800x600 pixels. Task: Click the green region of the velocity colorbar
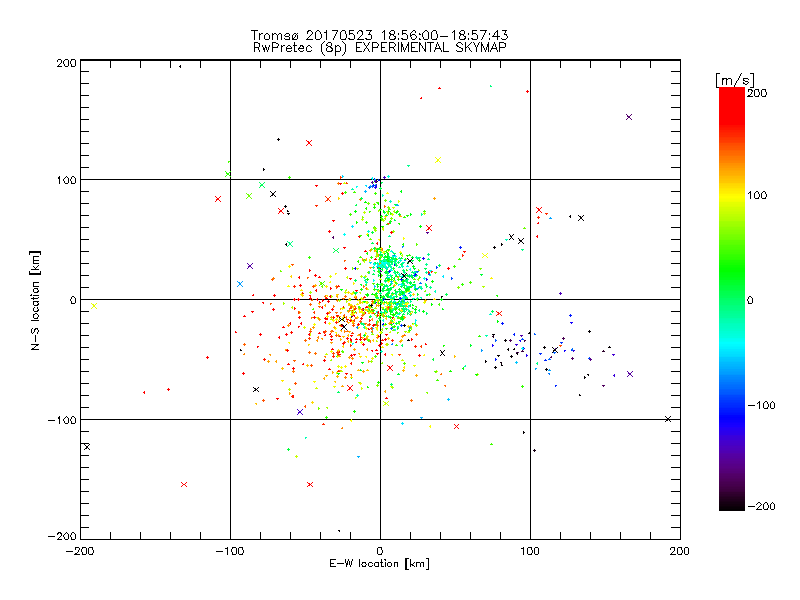[x=732, y=270]
